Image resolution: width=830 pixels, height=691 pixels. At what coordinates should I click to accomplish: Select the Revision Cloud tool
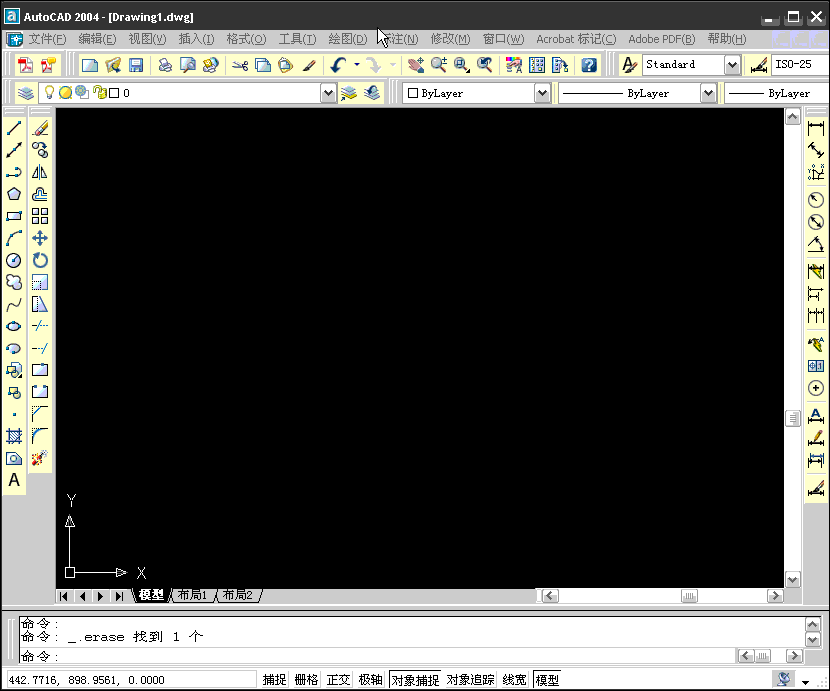coord(14,282)
